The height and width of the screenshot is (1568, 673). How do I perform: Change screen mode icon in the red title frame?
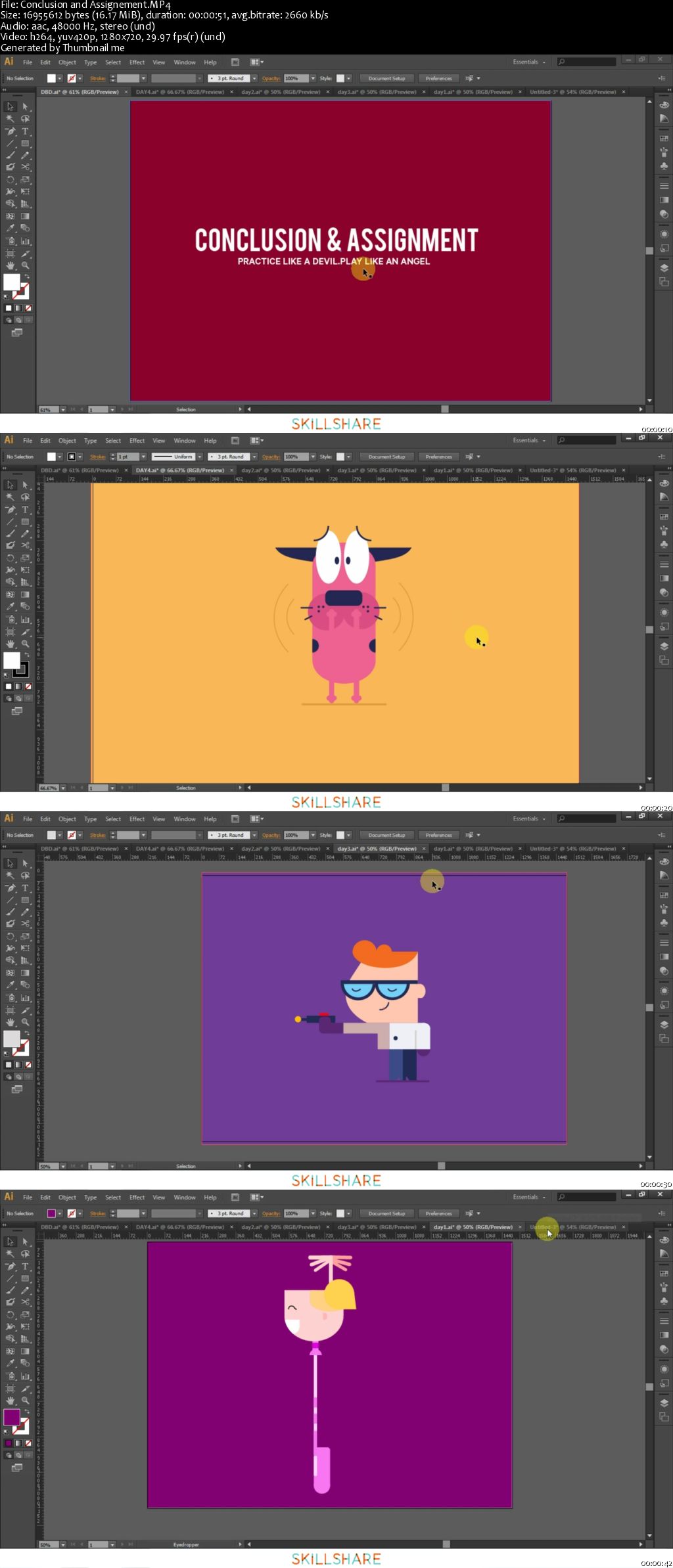pos(17,332)
